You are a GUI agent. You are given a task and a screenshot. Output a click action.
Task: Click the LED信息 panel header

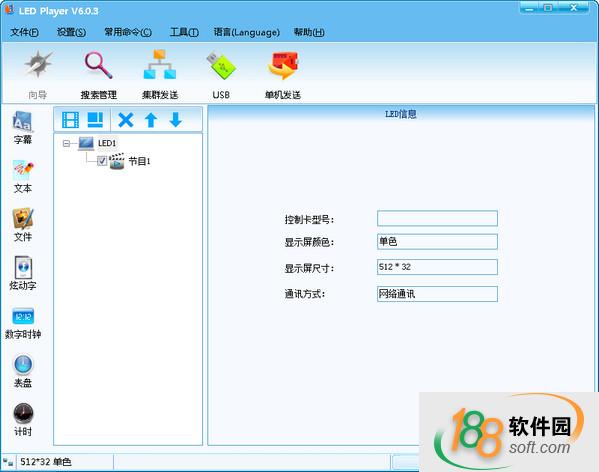click(401, 114)
